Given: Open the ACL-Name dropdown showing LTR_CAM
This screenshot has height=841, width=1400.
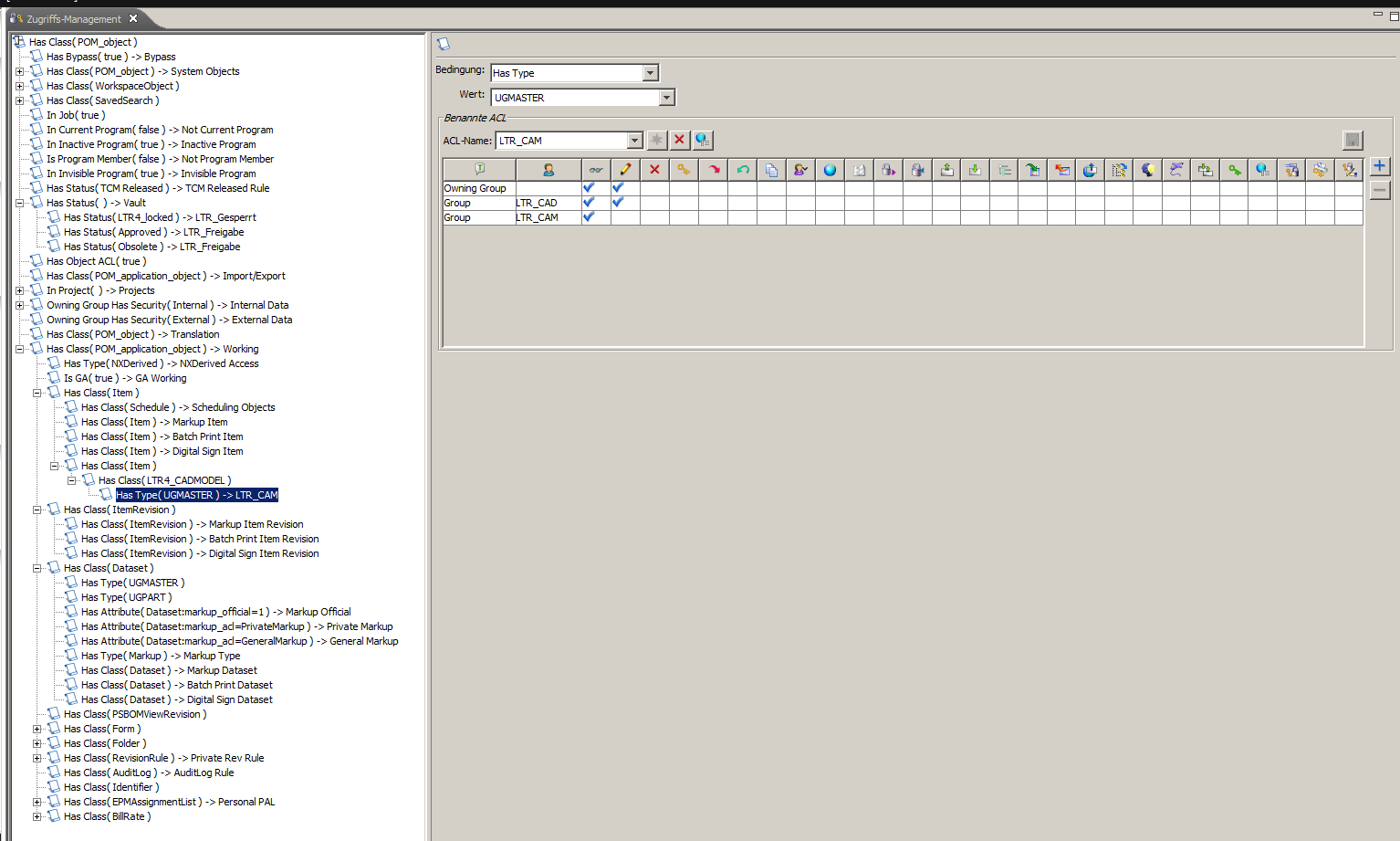Looking at the screenshot, I should 634,141.
